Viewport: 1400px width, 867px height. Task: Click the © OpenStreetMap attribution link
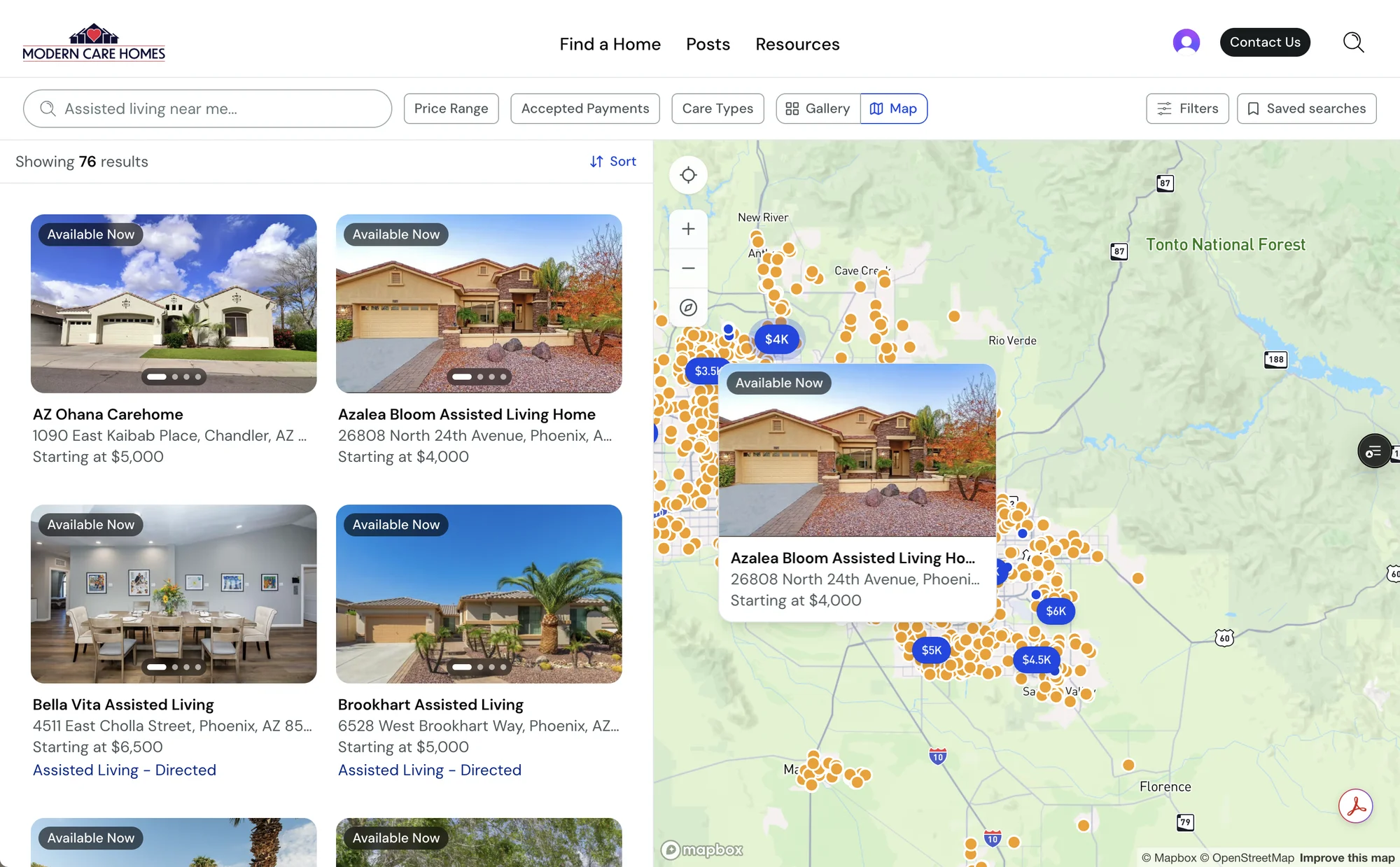click(1247, 858)
